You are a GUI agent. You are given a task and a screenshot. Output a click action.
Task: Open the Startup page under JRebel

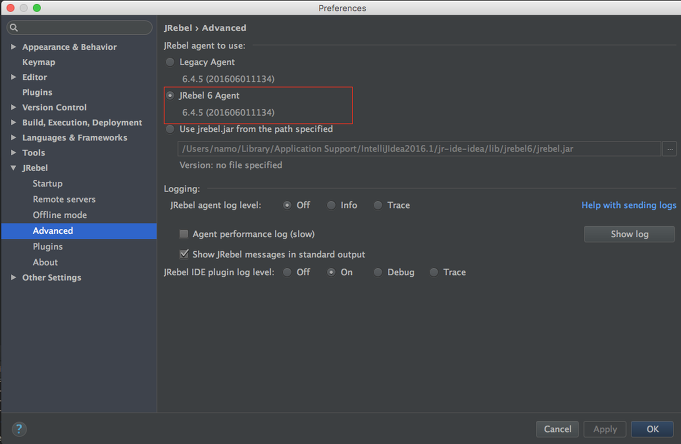pos(48,184)
